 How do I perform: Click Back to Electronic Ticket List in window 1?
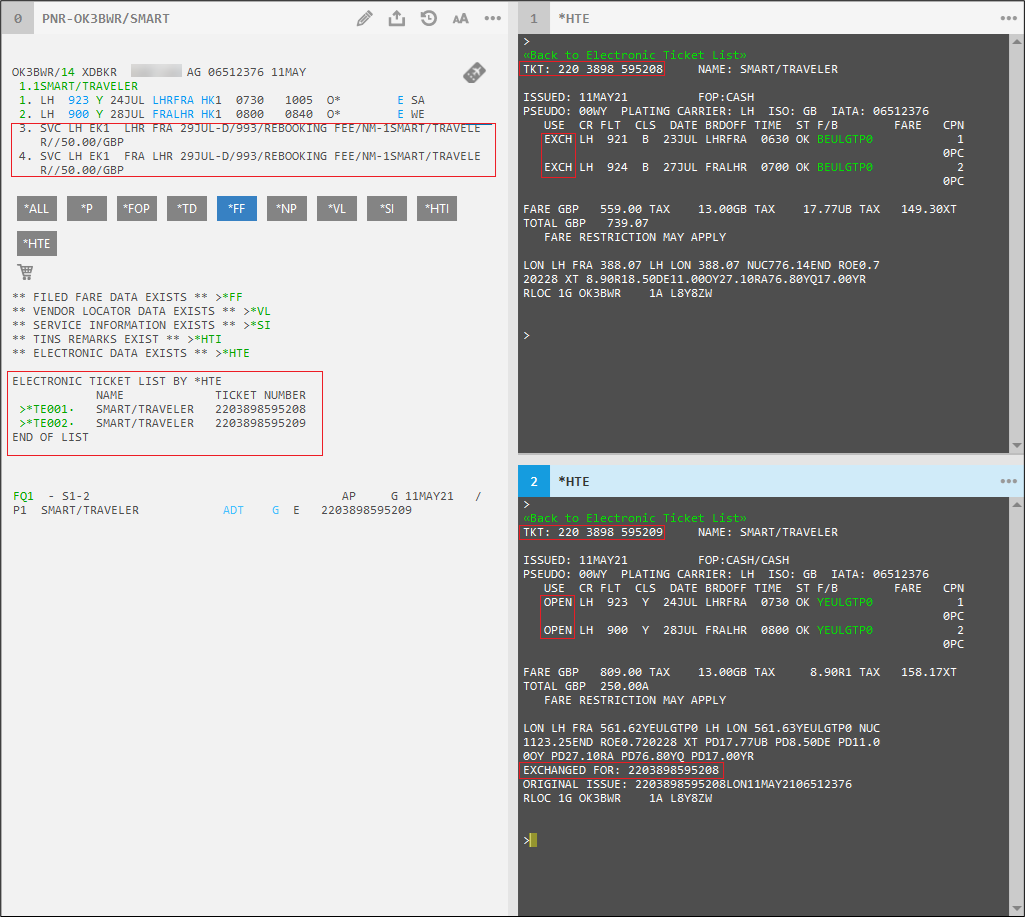point(634,55)
